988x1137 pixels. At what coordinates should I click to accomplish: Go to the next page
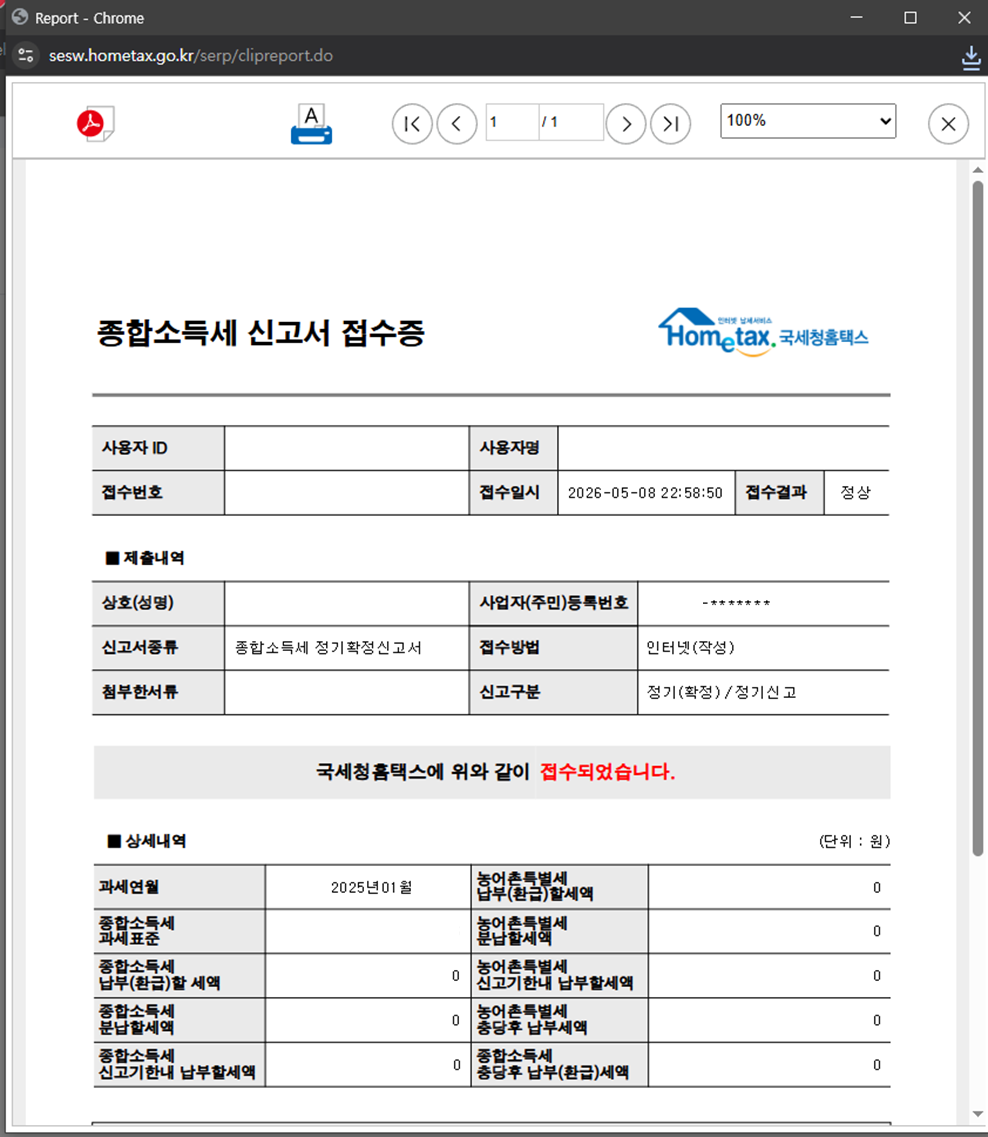(626, 124)
